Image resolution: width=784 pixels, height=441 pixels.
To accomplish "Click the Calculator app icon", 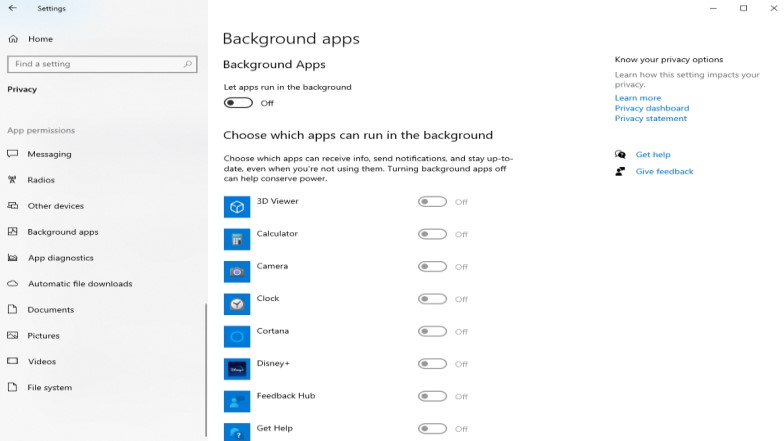I will pyautogui.click(x=236, y=239).
